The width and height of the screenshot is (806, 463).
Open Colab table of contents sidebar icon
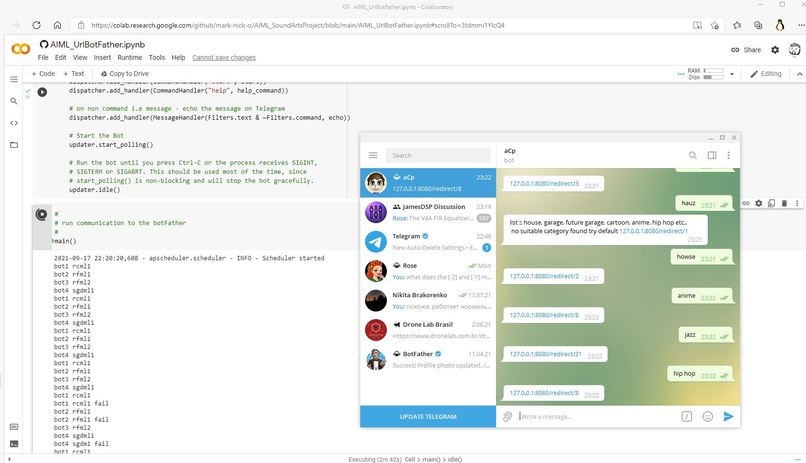pyautogui.click(x=14, y=79)
